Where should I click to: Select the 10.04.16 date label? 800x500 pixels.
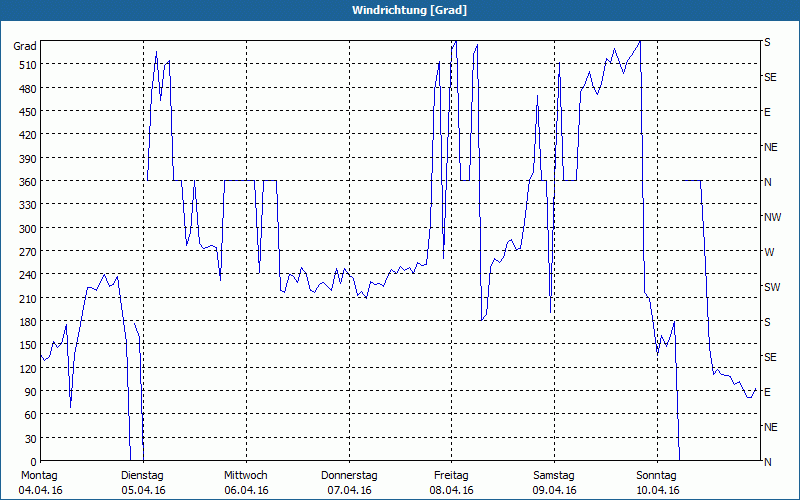coord(658,490)
